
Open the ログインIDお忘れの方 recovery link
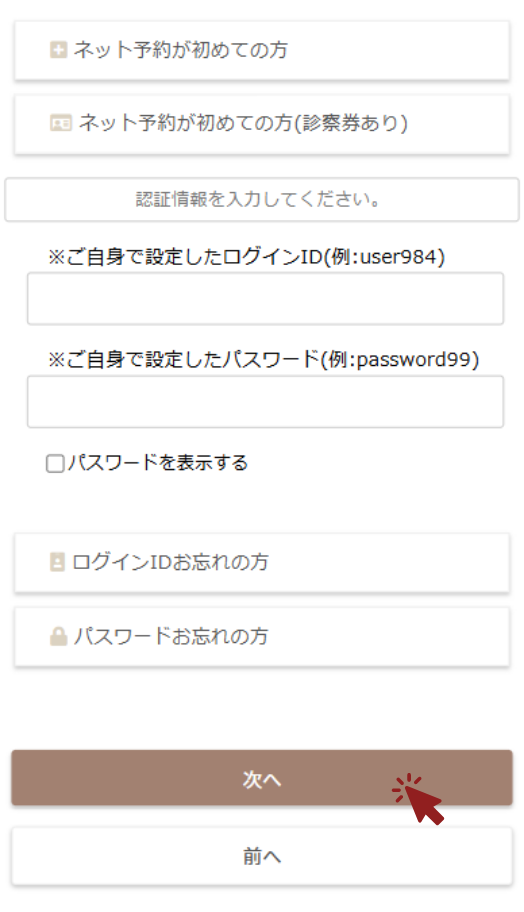tap(262, 563)
